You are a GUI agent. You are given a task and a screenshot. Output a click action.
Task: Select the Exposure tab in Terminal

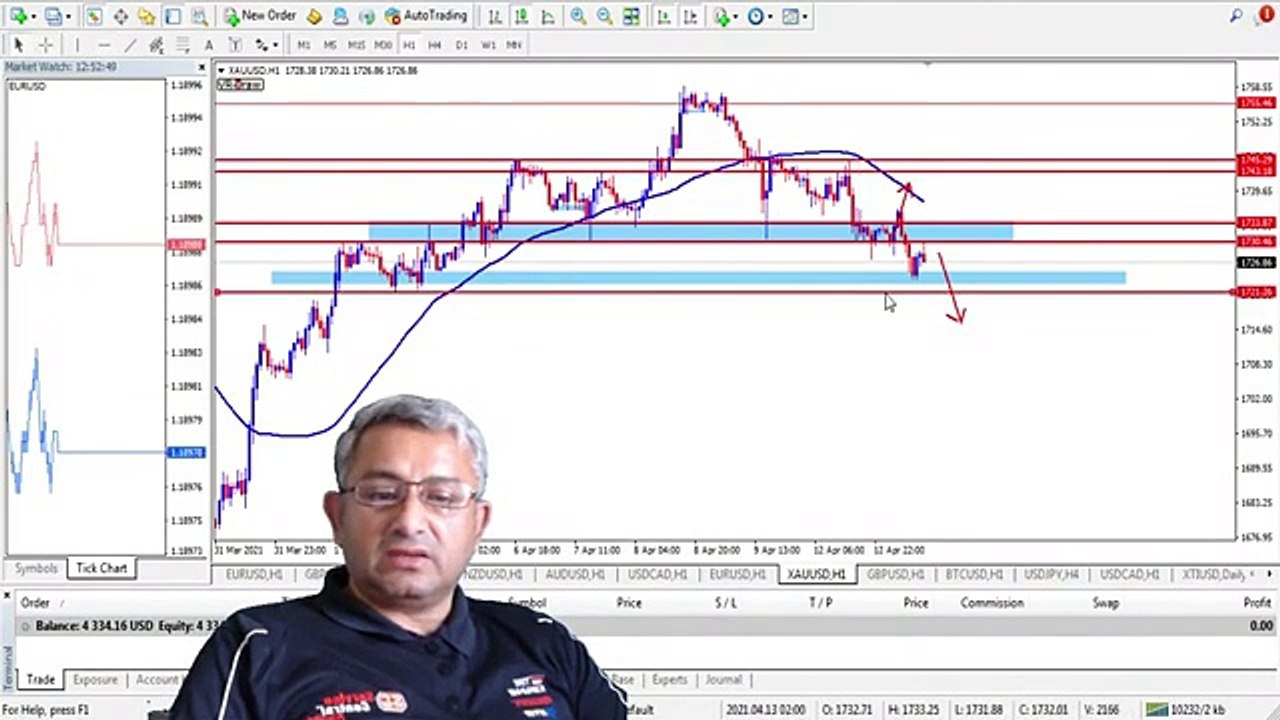click(x=95, y=680)
